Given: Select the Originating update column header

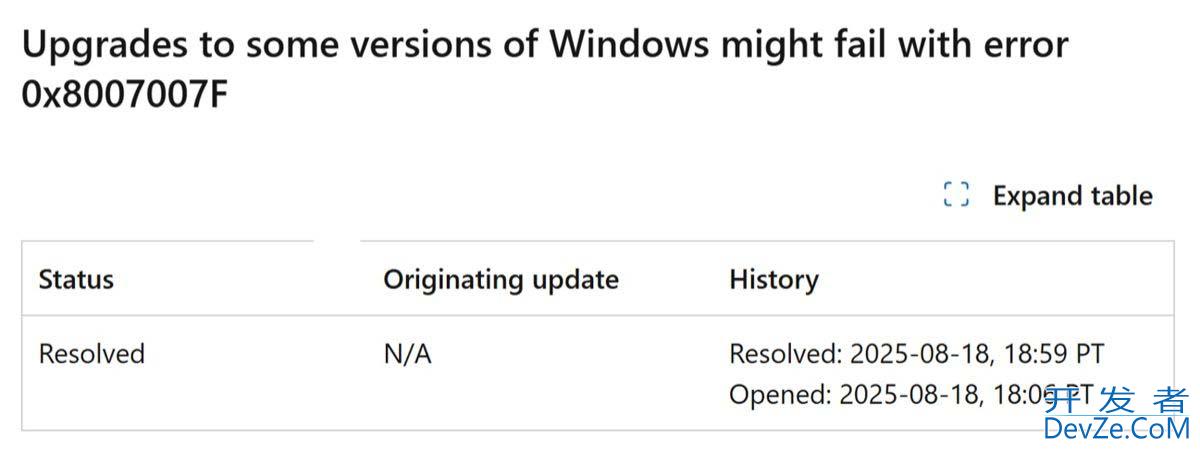Looking at the screenshot, I should click(x=500, y=280).
